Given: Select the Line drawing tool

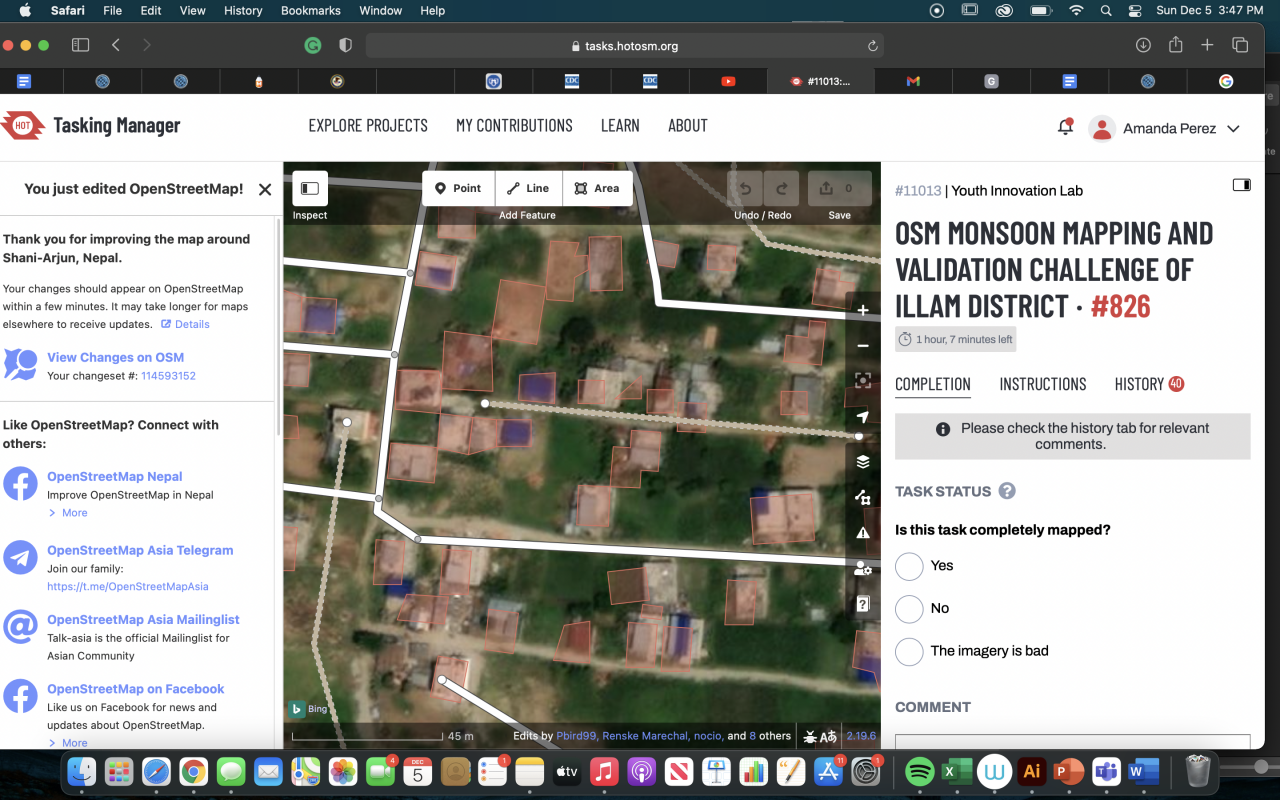Looking at the screenshot, I should coord(527,188).
